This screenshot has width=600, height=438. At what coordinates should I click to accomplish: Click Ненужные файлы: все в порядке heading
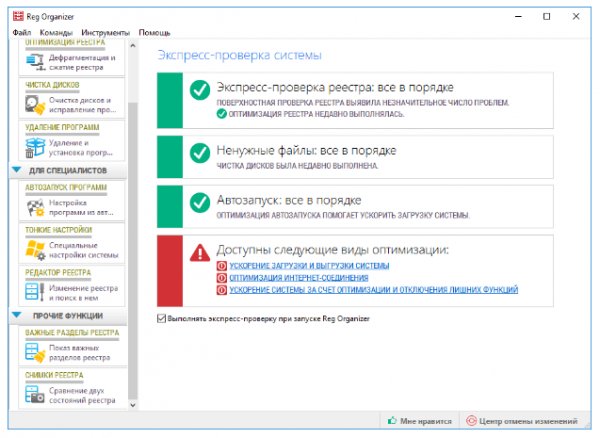tap(306, 151)
